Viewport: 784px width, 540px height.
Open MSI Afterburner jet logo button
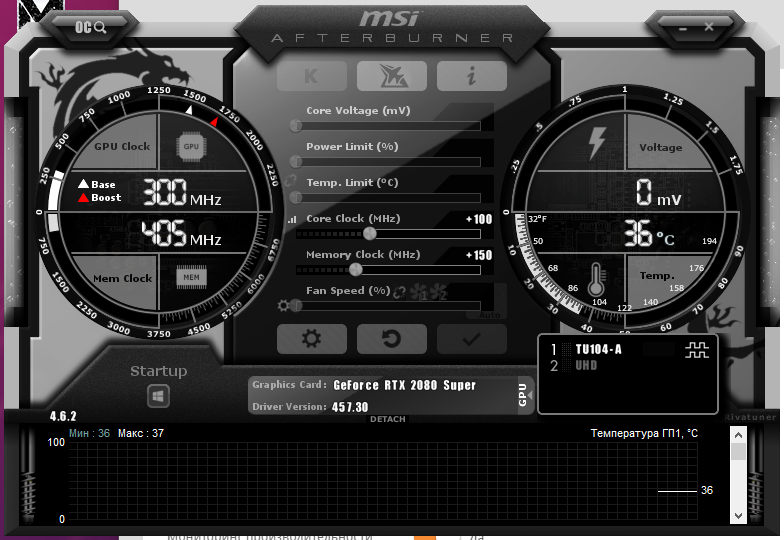(x=392, y=76)
